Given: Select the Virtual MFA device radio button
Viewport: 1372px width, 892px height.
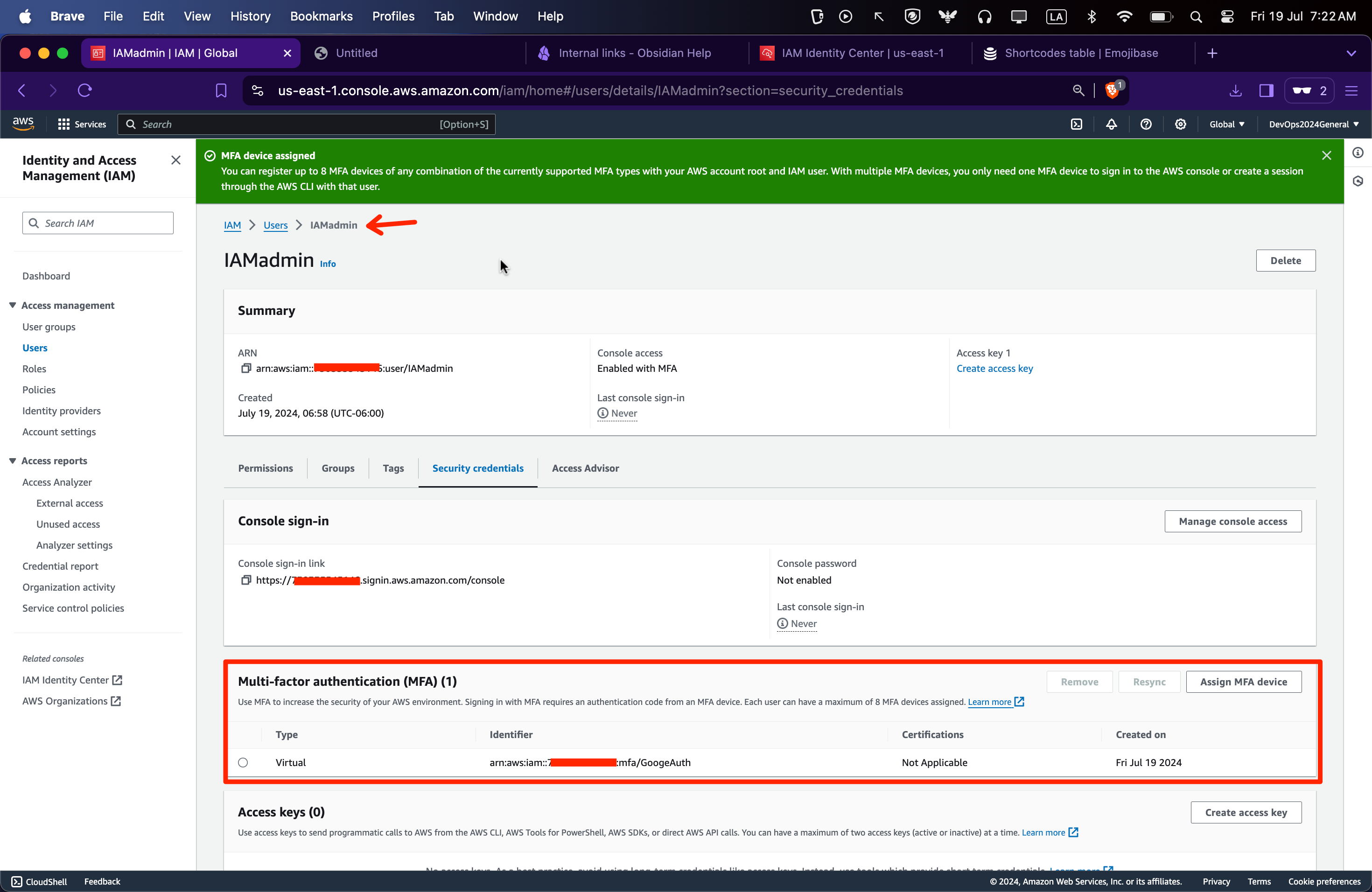Looking at the screenshot, I should pyautogui.click(x=243, y=762).
